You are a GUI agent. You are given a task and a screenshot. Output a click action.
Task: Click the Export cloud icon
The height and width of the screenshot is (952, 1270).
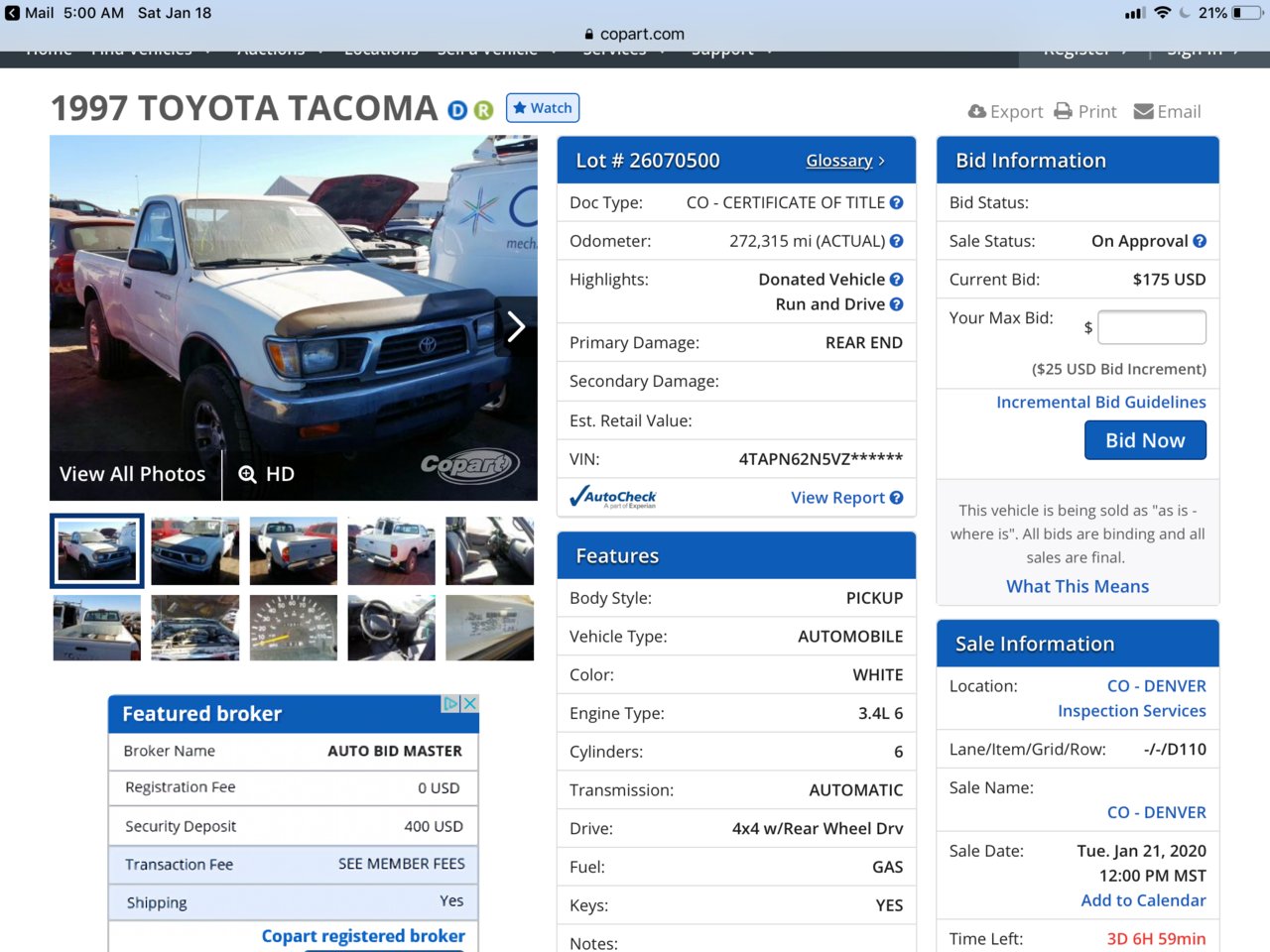coord(977,111)
